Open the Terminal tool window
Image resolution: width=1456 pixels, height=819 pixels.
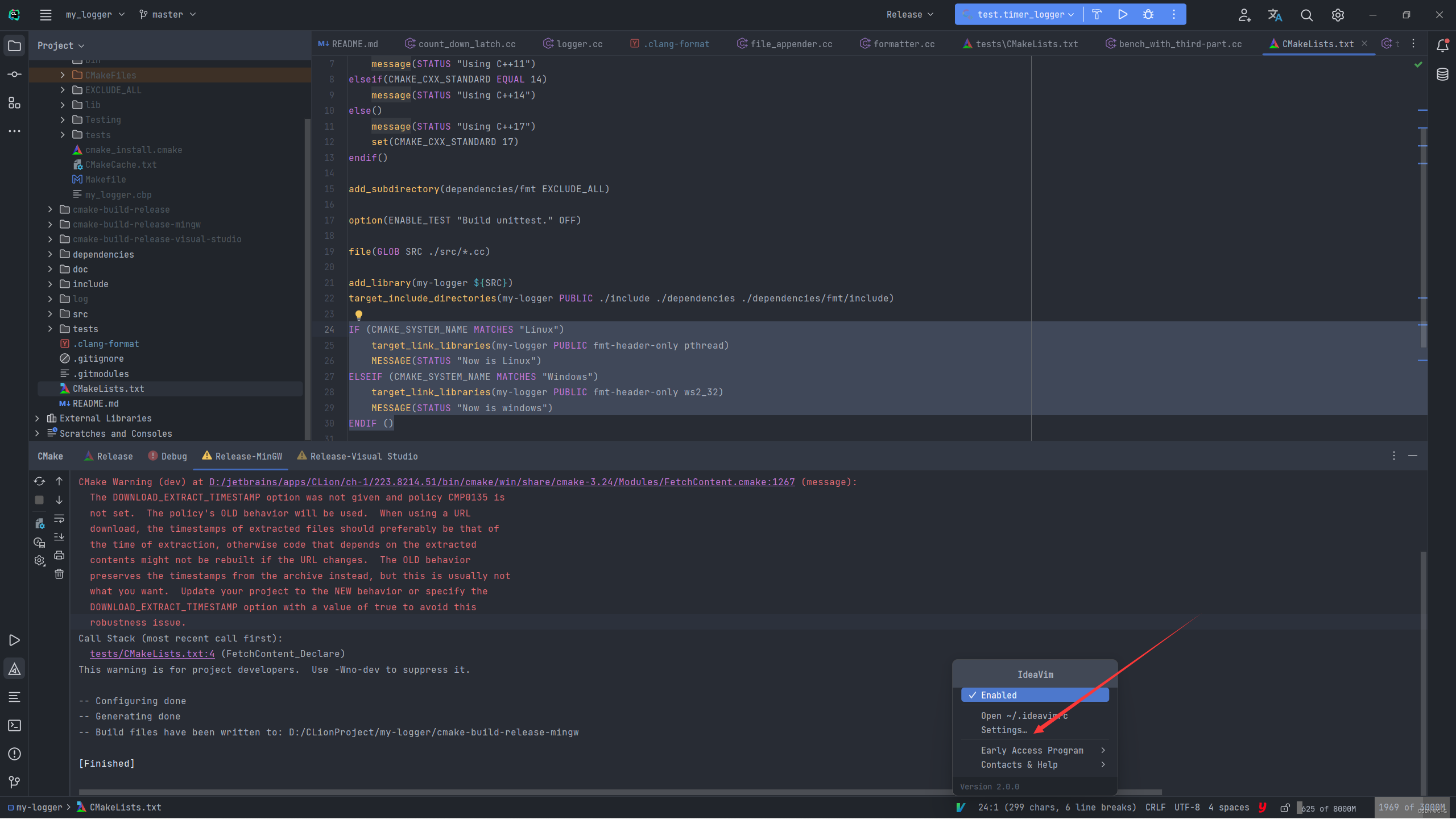point(15,726)
